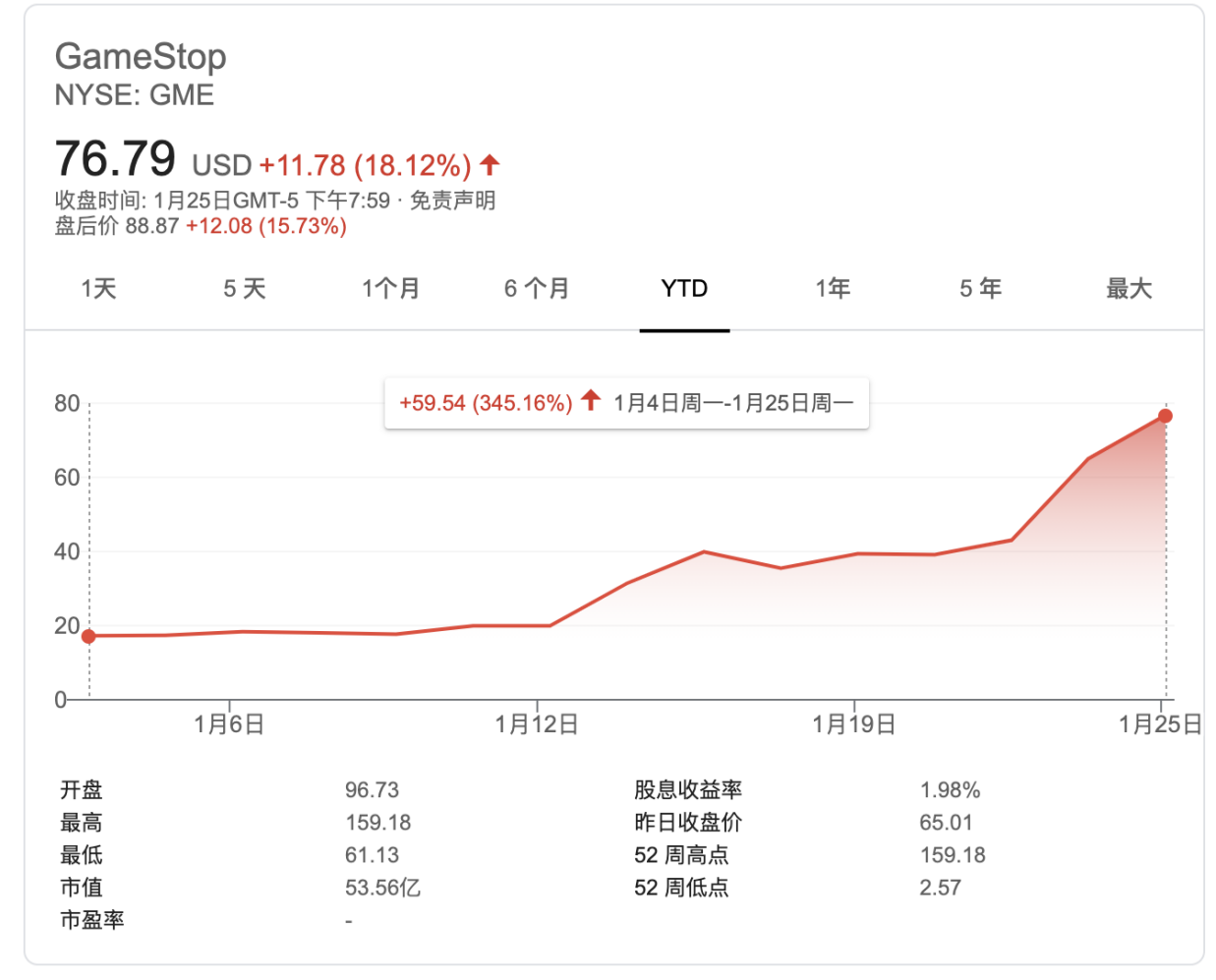This screenshot has width=1216, height=980.
Task: Click the up arrow in the +59.54 tooltip
Action: (590, 400)
